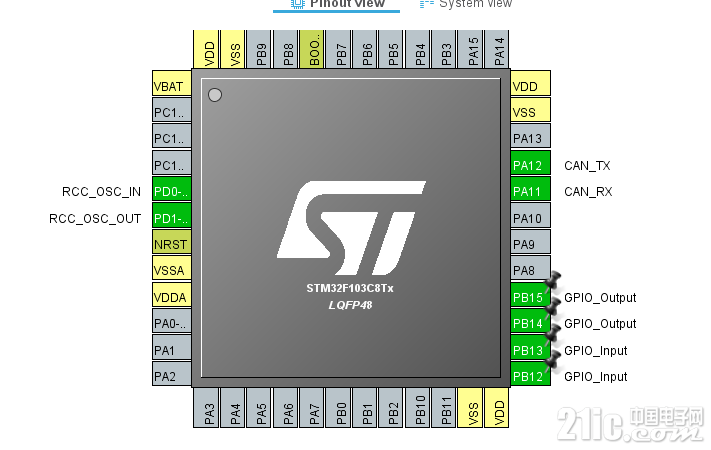711x450 pixels.
Task: Click the green PA12 CAN_TX pin
Action: [531, 163]
